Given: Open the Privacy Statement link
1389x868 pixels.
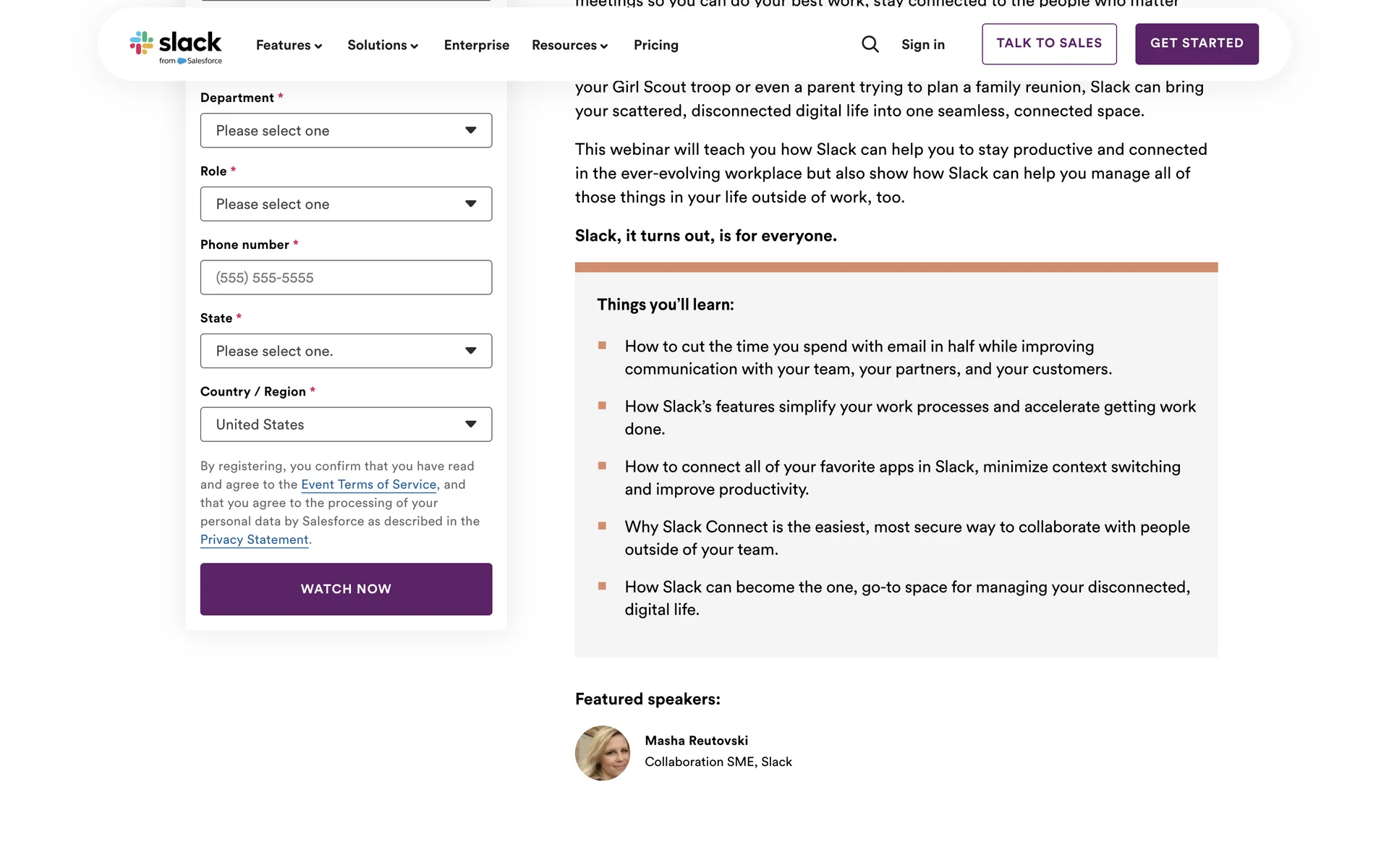Looking at the screenshot, I should point(254,540).
